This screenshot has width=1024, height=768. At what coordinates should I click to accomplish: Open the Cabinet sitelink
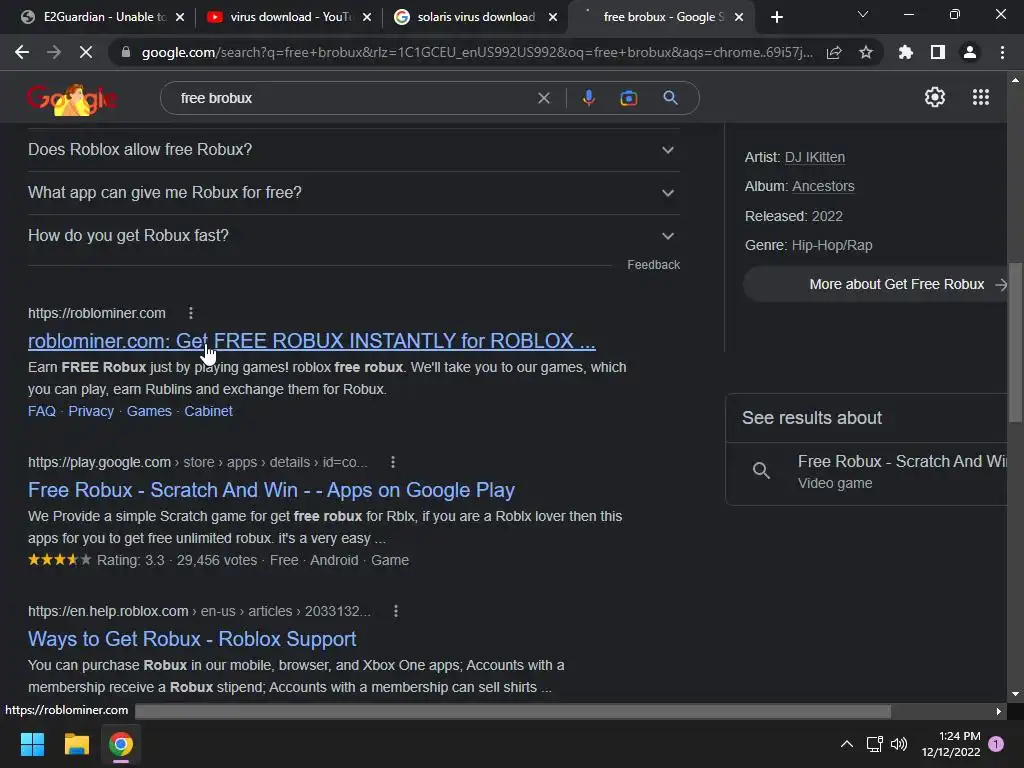click(x=208, y=411)
